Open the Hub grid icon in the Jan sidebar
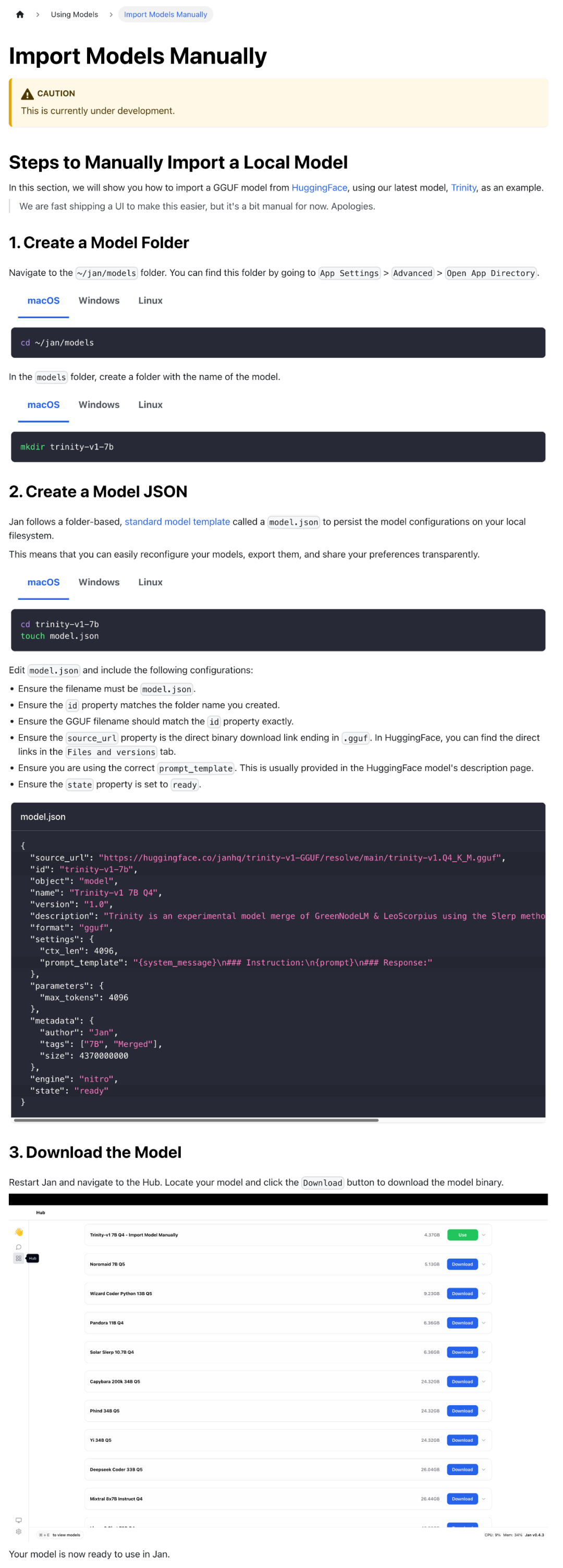The height and width of the screenshot is (1568, 563). coord(19,1258)
